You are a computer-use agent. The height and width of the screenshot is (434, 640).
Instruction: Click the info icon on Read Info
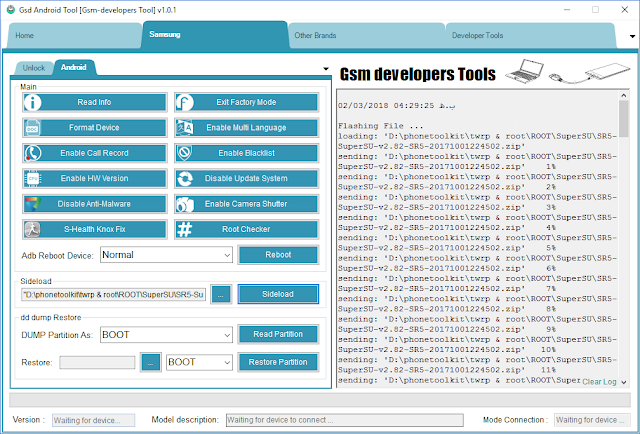click(33, 102)
